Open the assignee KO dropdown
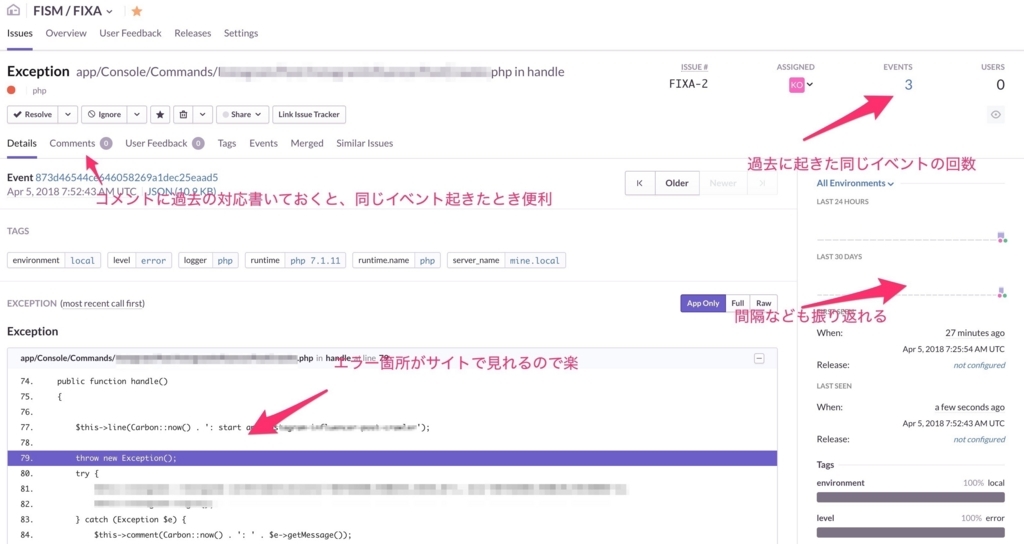 click(x=801, y=84)
